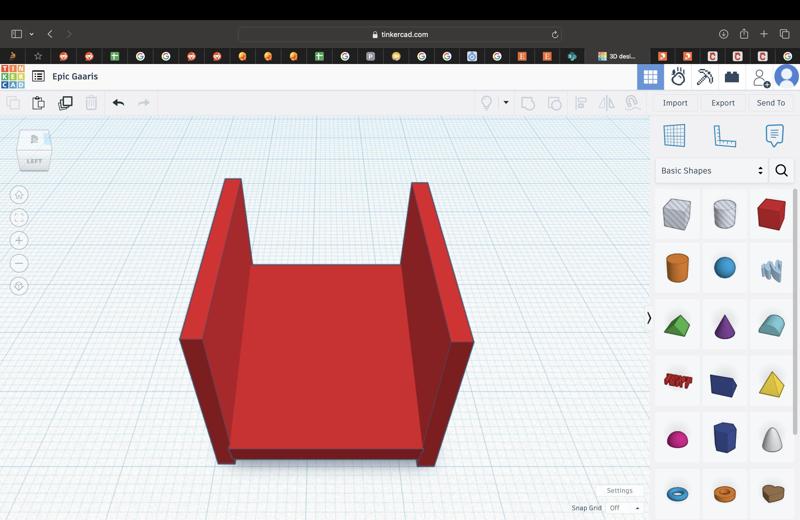Zoom in with the plus button

pos(19,240)
